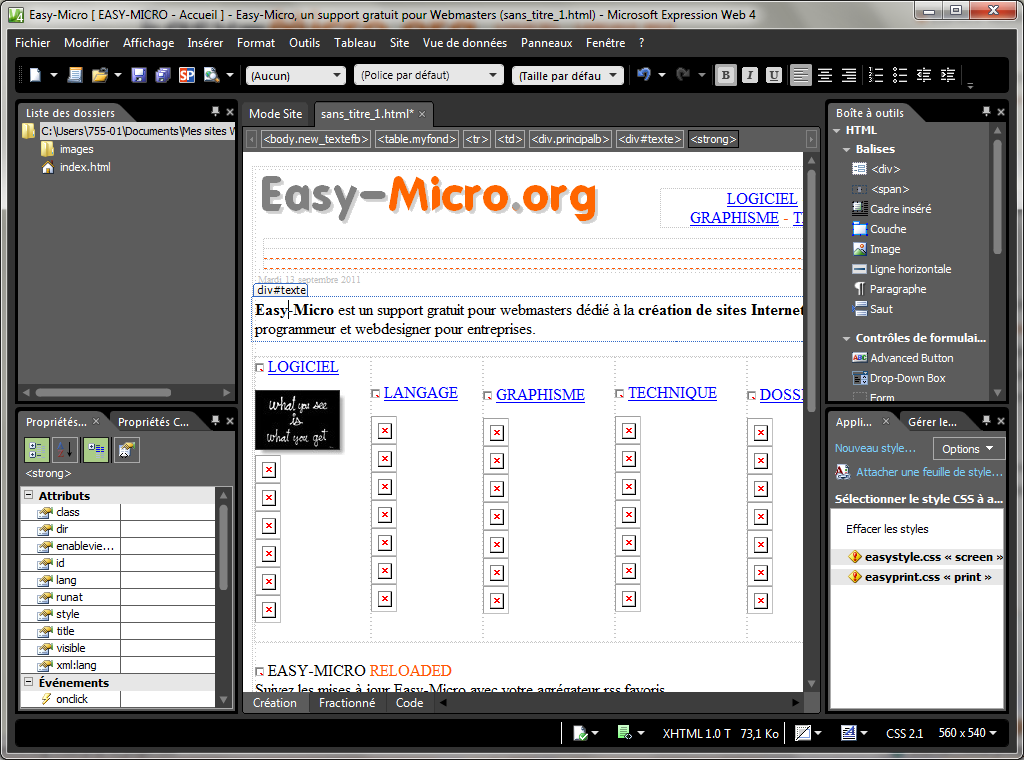Select Cadre inséré in the toolbox
Screen dimensions: 1024x760
pyautogui.click(x=901, y=209)
